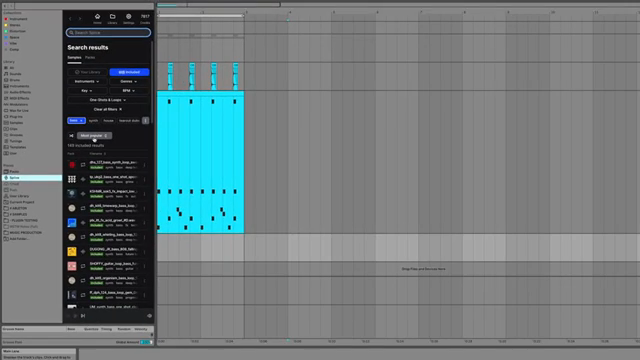The width and height of the screenshot is (640, 360).
Task: Open options for dh_ktt6_organism_bass_loop
Action: click(x=144, y=280)
